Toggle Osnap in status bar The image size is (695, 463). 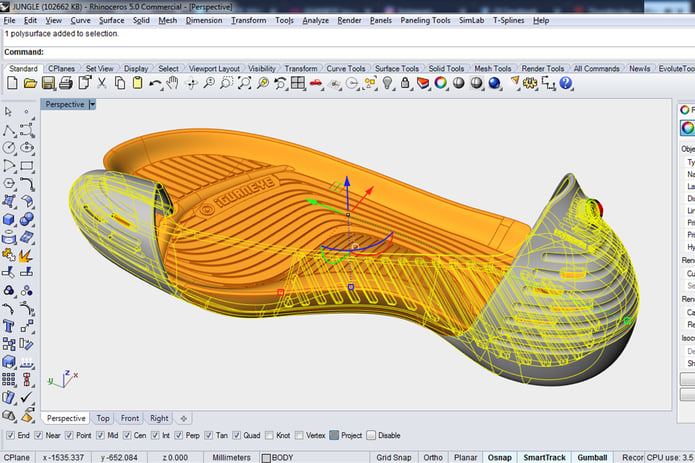(x=500, y=457)
